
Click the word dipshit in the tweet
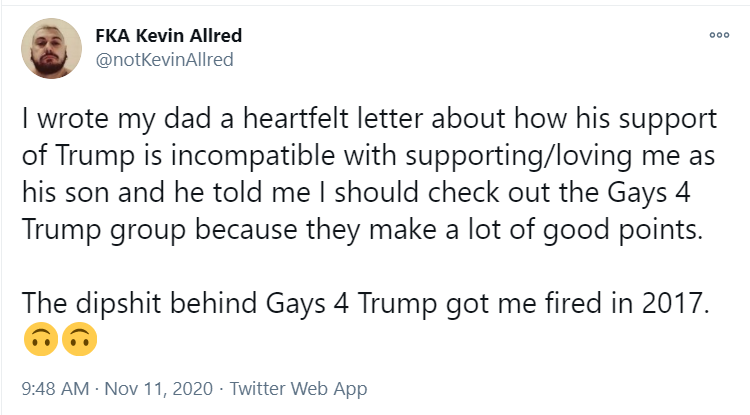coord(119,304)
